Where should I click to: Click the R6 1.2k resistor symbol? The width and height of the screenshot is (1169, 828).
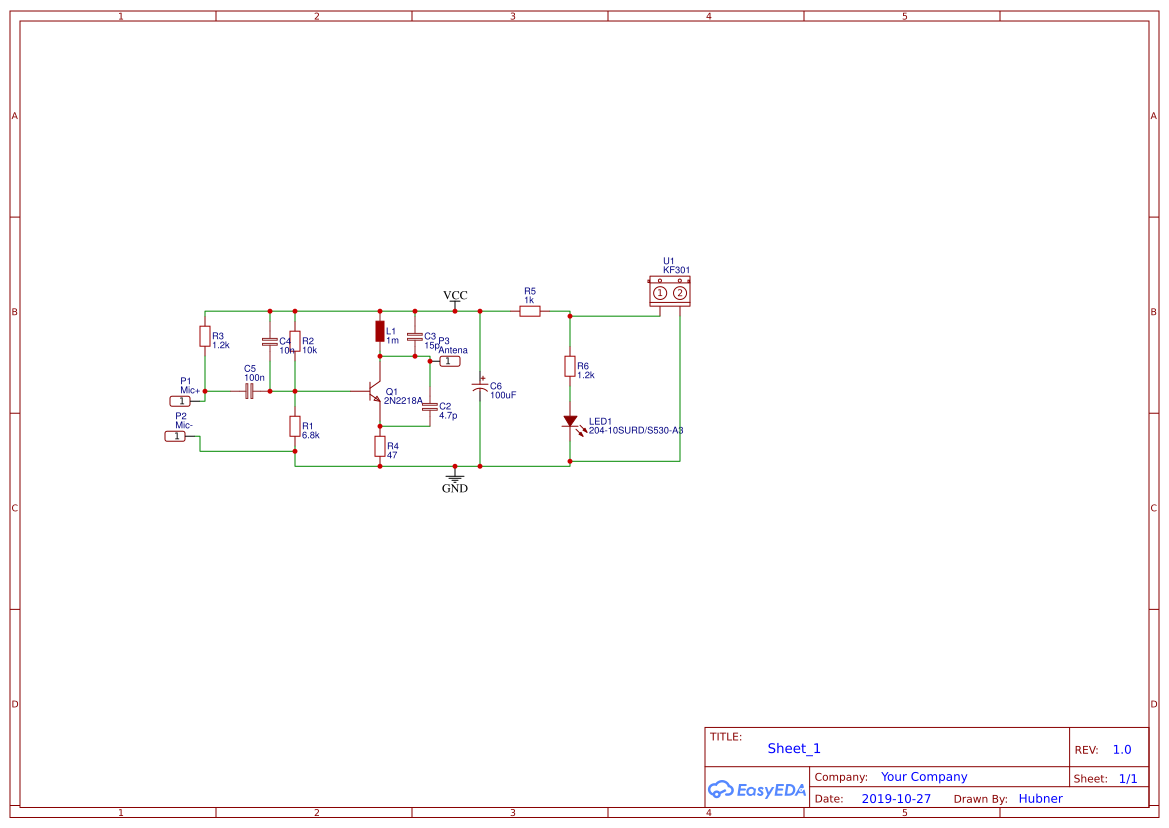[570, 367]
